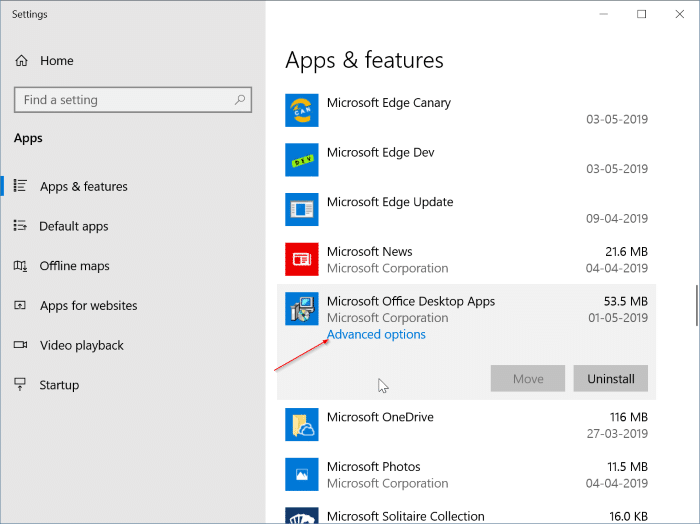700x524 pixels.
Task: Select Microsoft Edge Update entry name
Action: [x=390, y=202]
